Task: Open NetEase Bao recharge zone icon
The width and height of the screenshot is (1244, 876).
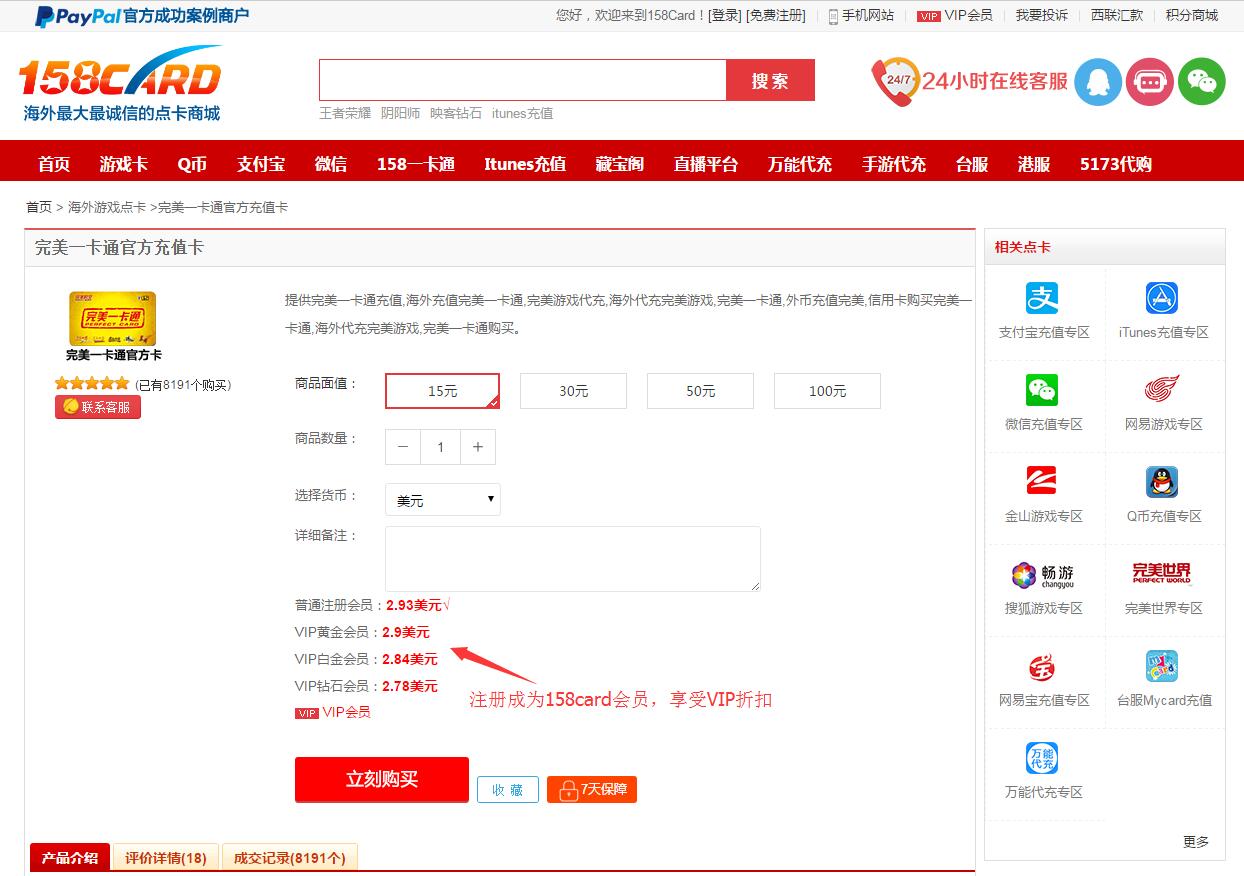Action: (x=1042, y=666)
